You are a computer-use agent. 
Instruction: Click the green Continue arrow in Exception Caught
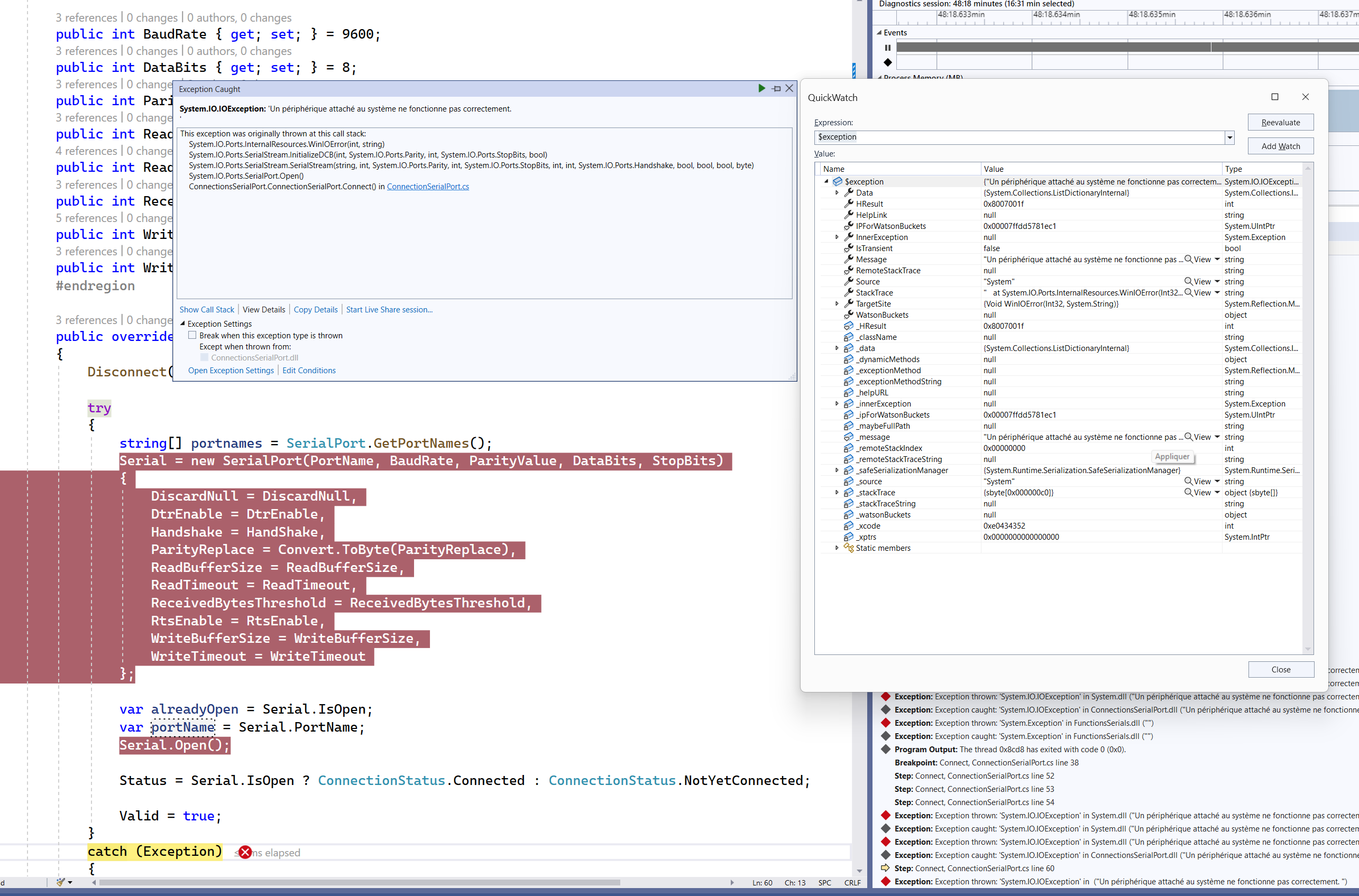pos(761,89)
